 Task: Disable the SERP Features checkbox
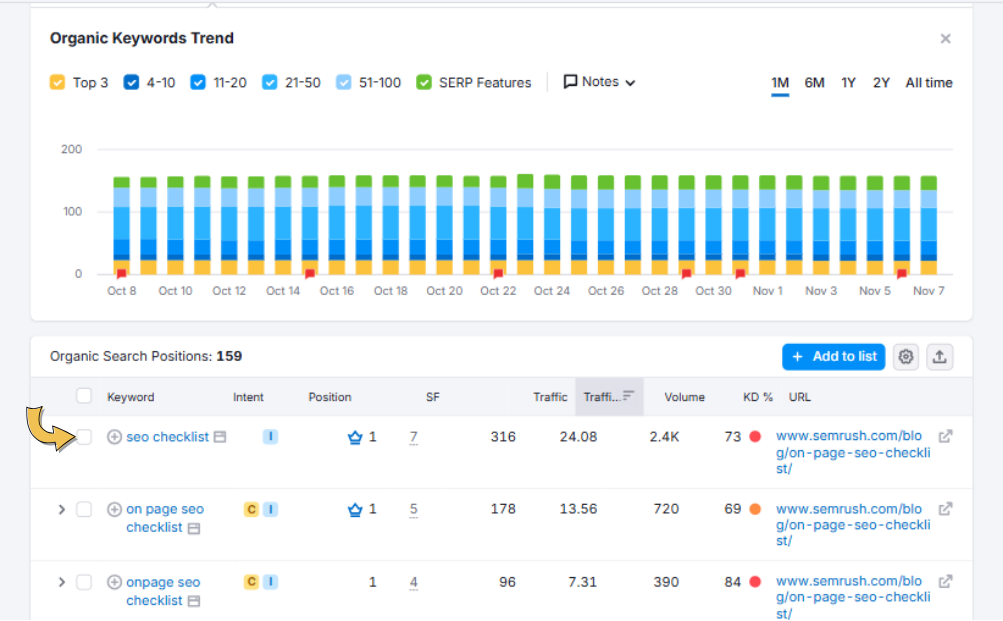click(x=423, y=83)
